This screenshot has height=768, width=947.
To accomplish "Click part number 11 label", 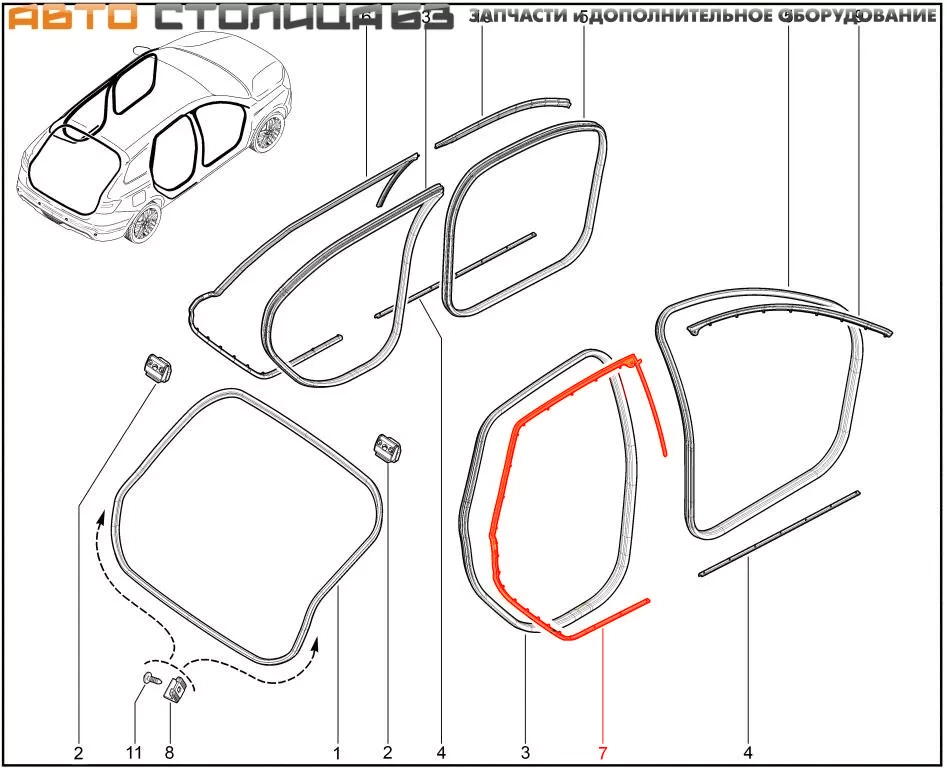I will (136, 750).
